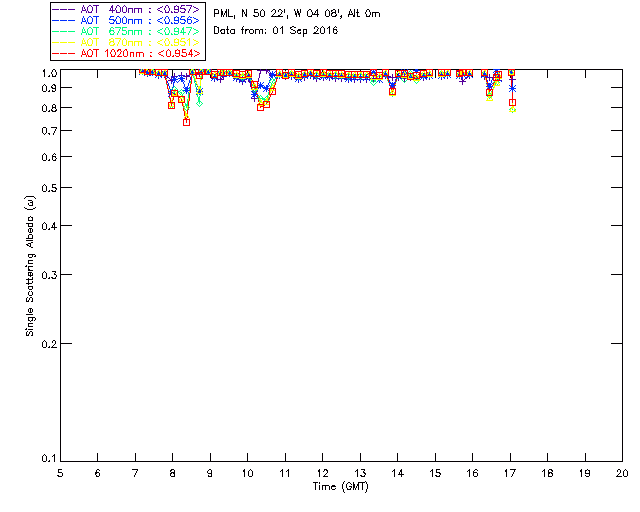Click the hour 10 x-axis label
The image size is (640, 512).
coord(247,473)
